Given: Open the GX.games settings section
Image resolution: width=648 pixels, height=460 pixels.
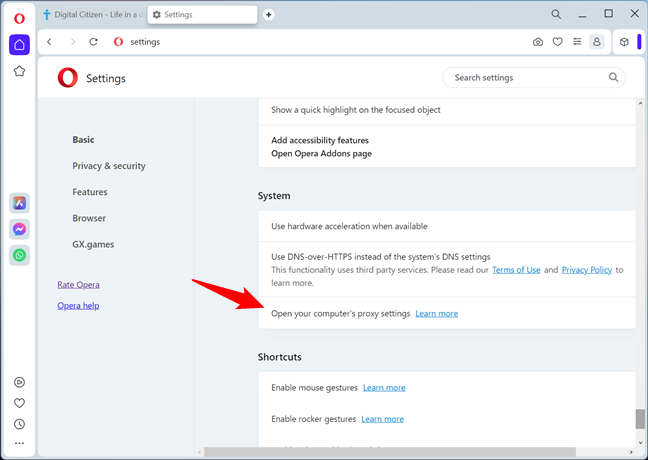Looking at the screenshot, I should pyautogui.click(x=93, y=244).
